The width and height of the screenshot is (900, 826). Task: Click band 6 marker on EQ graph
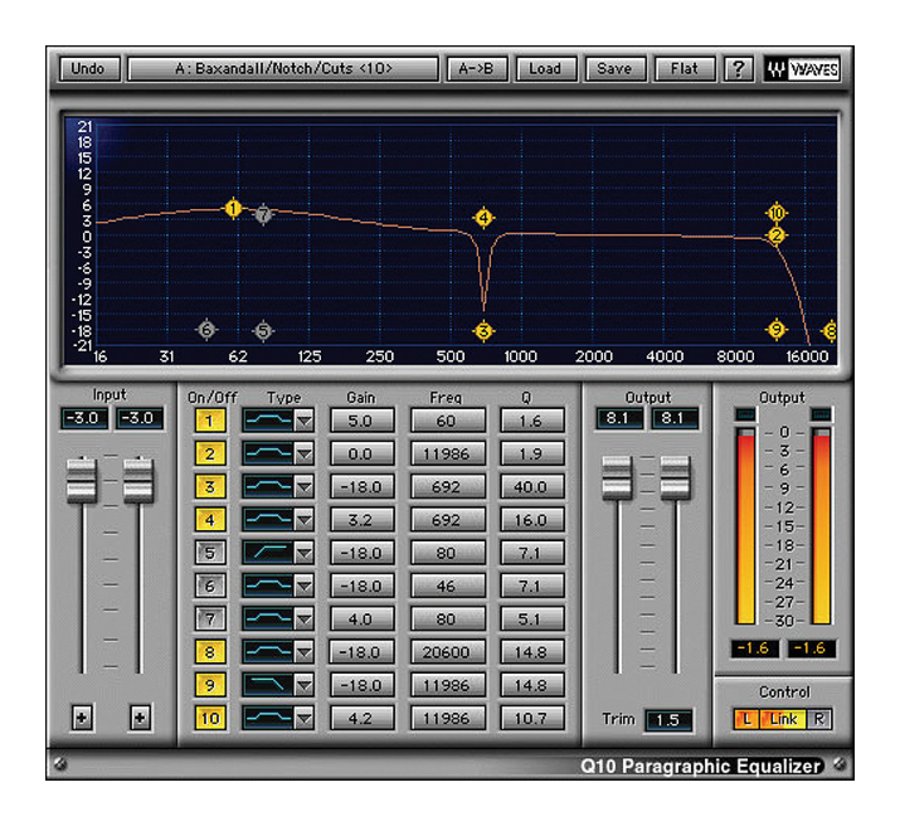(x=207, y=329)
